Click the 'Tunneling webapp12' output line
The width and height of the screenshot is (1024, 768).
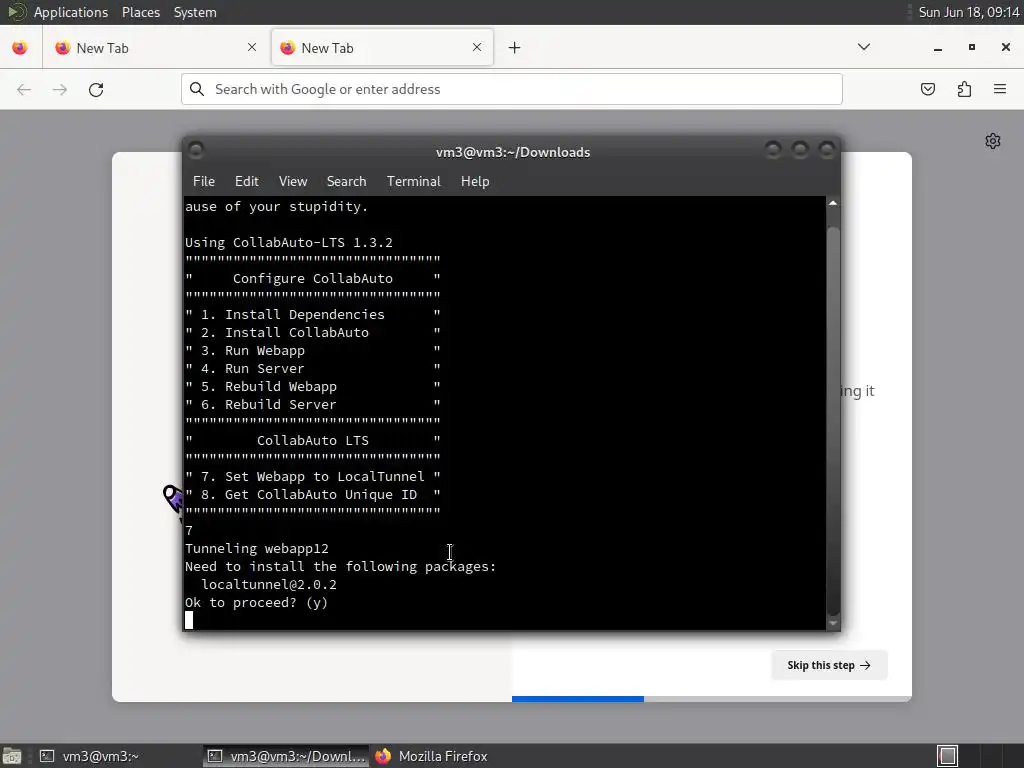[257, 549]
